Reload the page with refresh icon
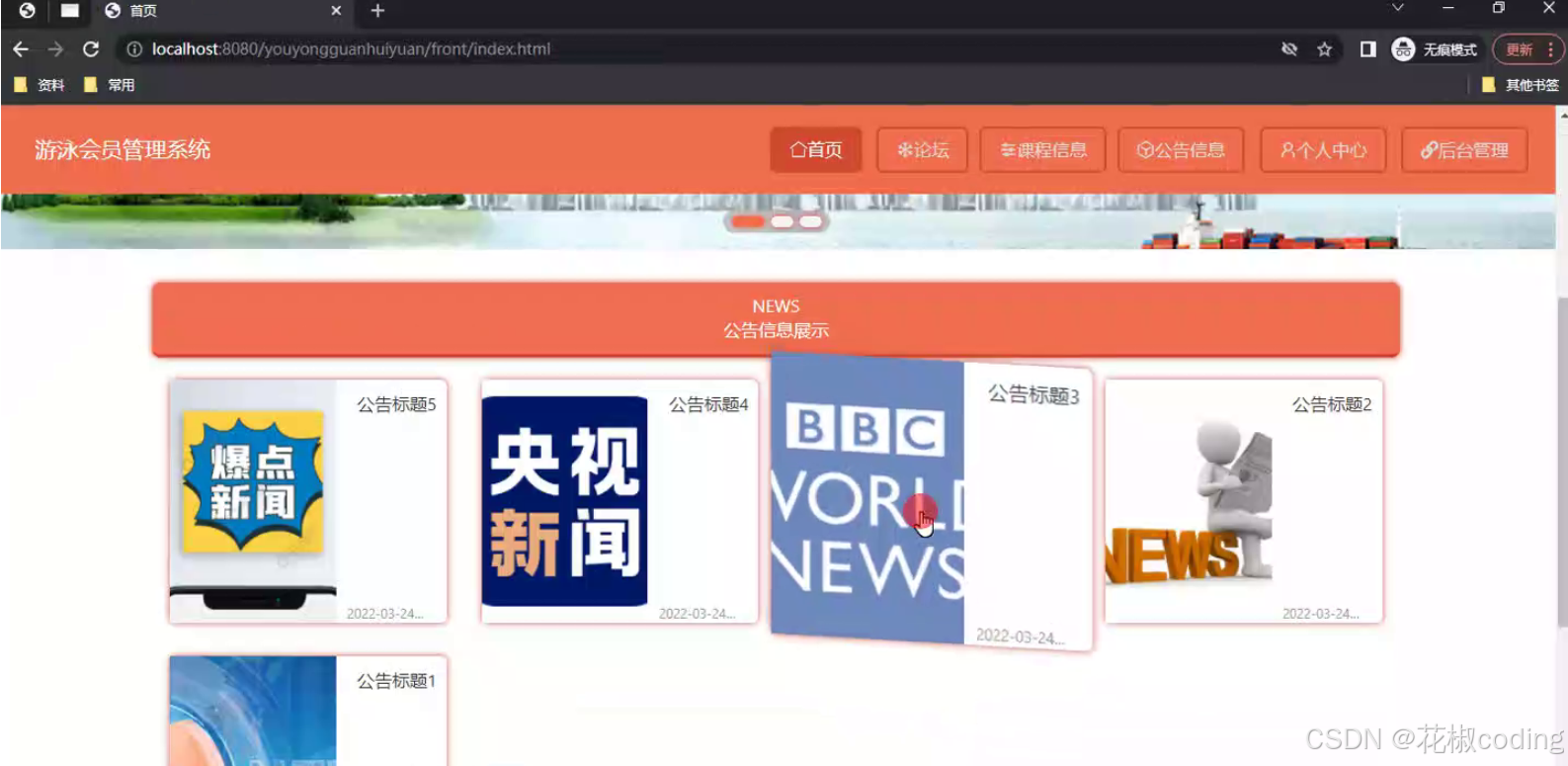The image size is (1568, 766). 91,49
